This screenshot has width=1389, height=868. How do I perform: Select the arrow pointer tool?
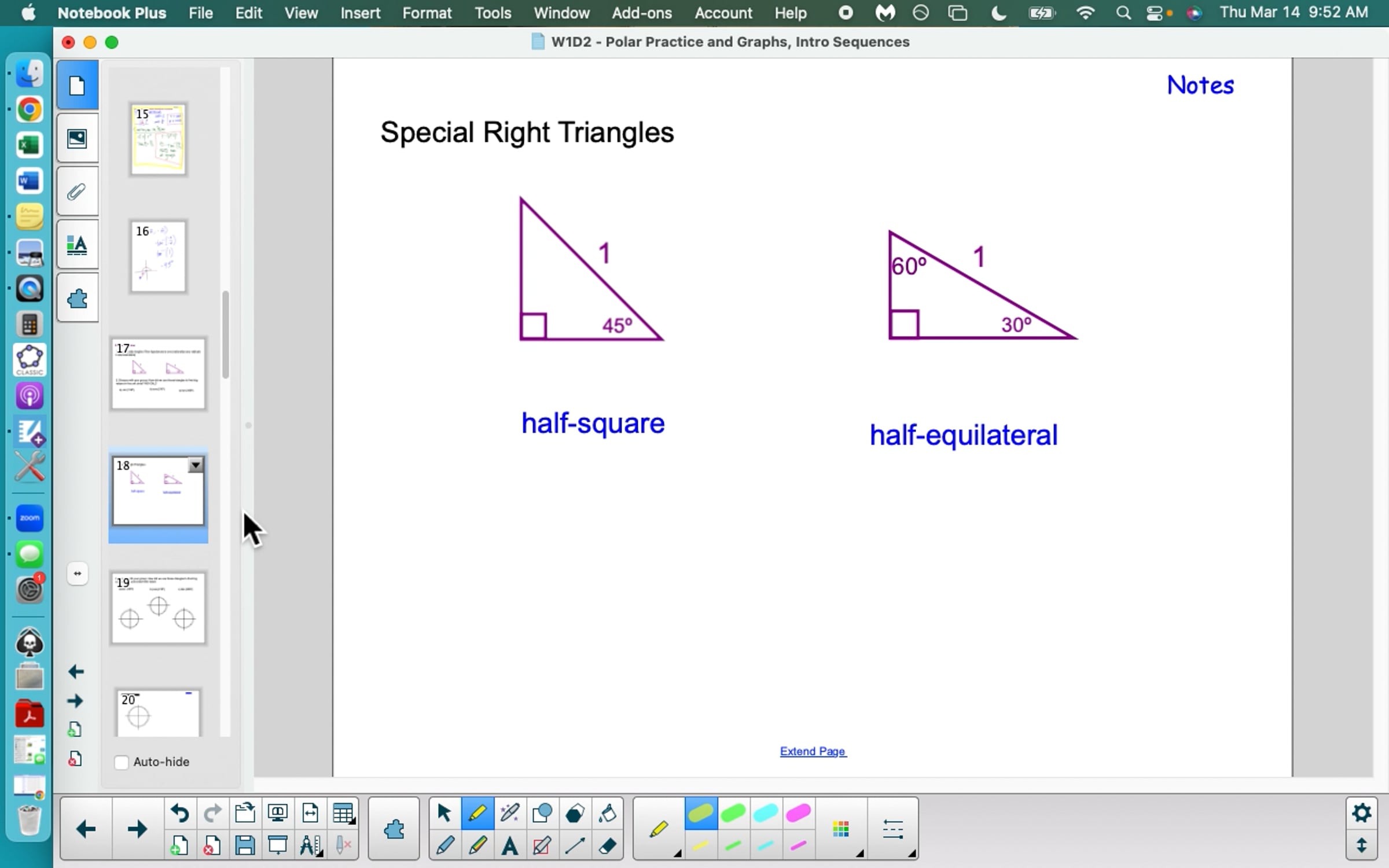pyautogui.click(x=444, y=813)
